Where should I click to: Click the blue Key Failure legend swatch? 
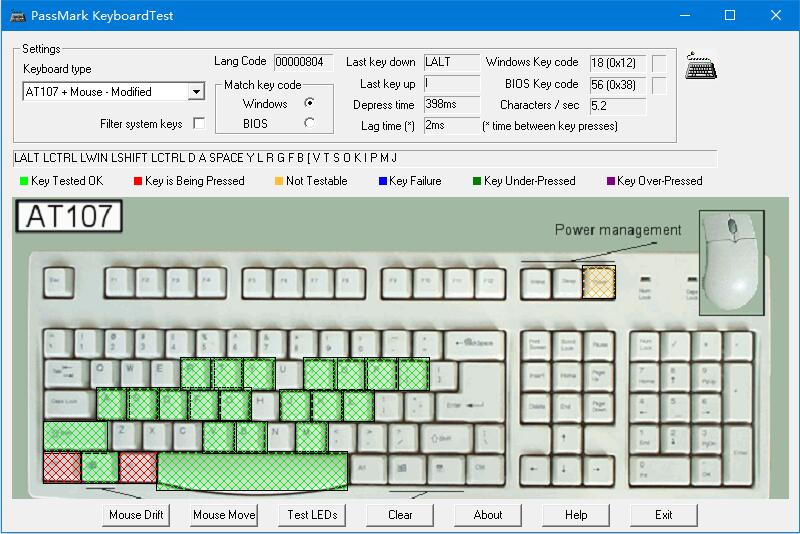coord(383,181)
